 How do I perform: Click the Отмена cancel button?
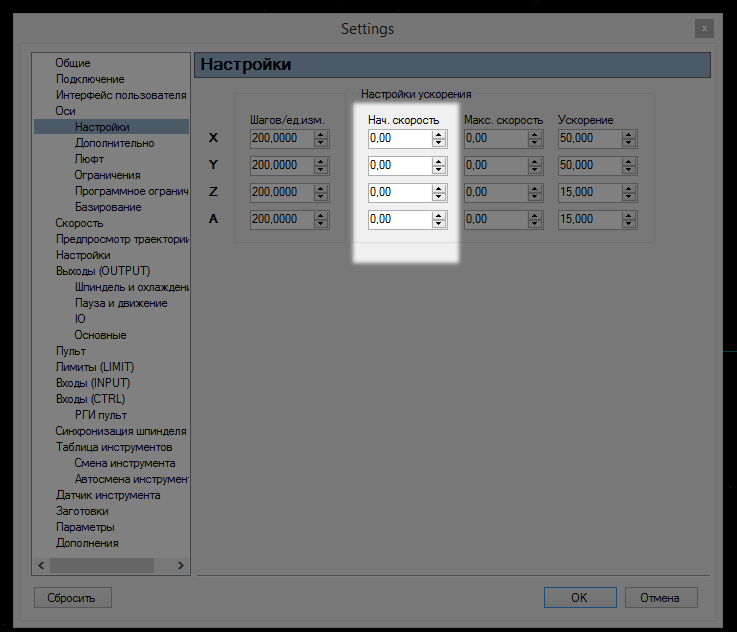(x=661, y=598)
